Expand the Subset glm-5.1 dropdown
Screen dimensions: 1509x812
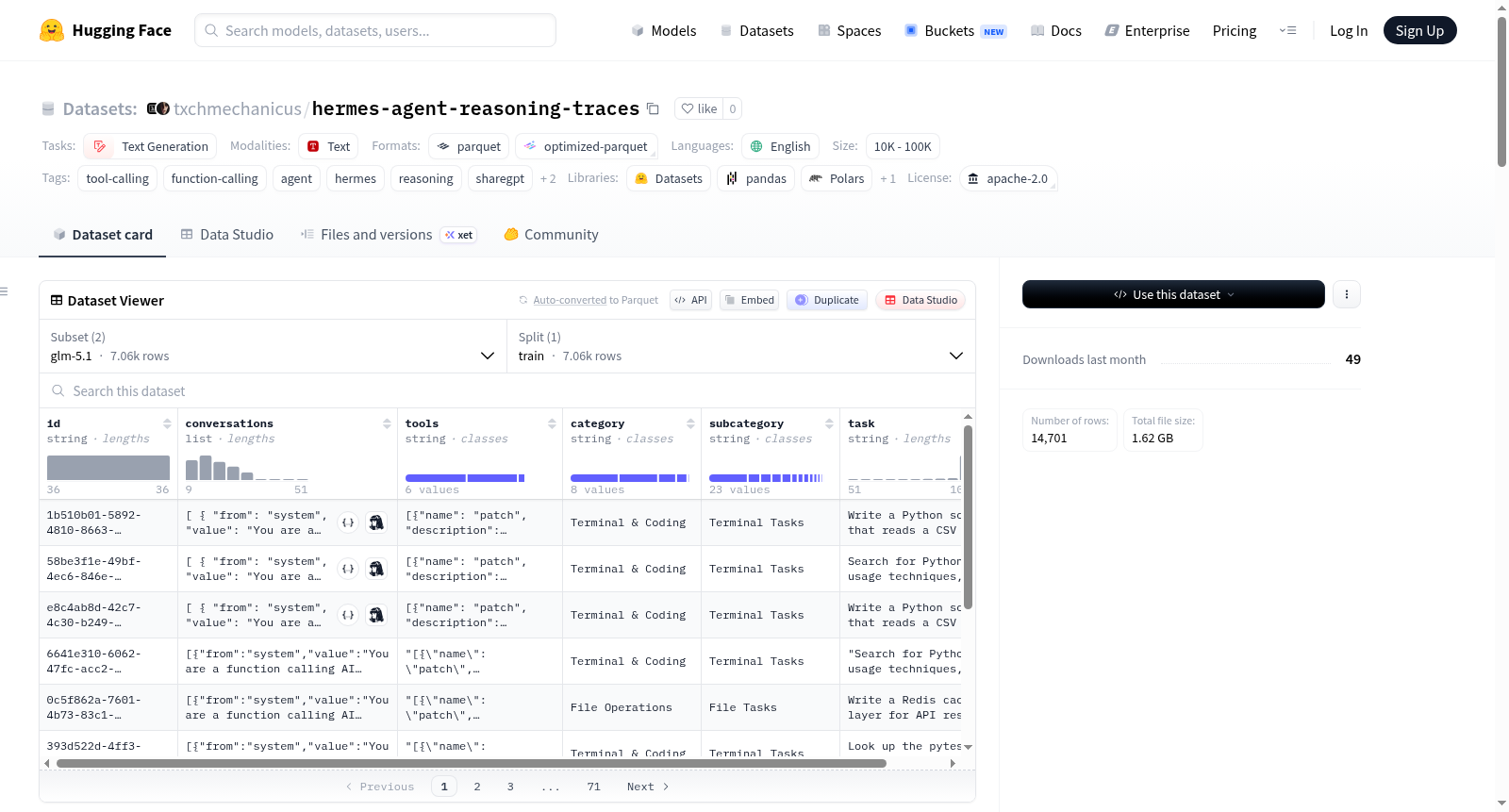tap(273, 346)
